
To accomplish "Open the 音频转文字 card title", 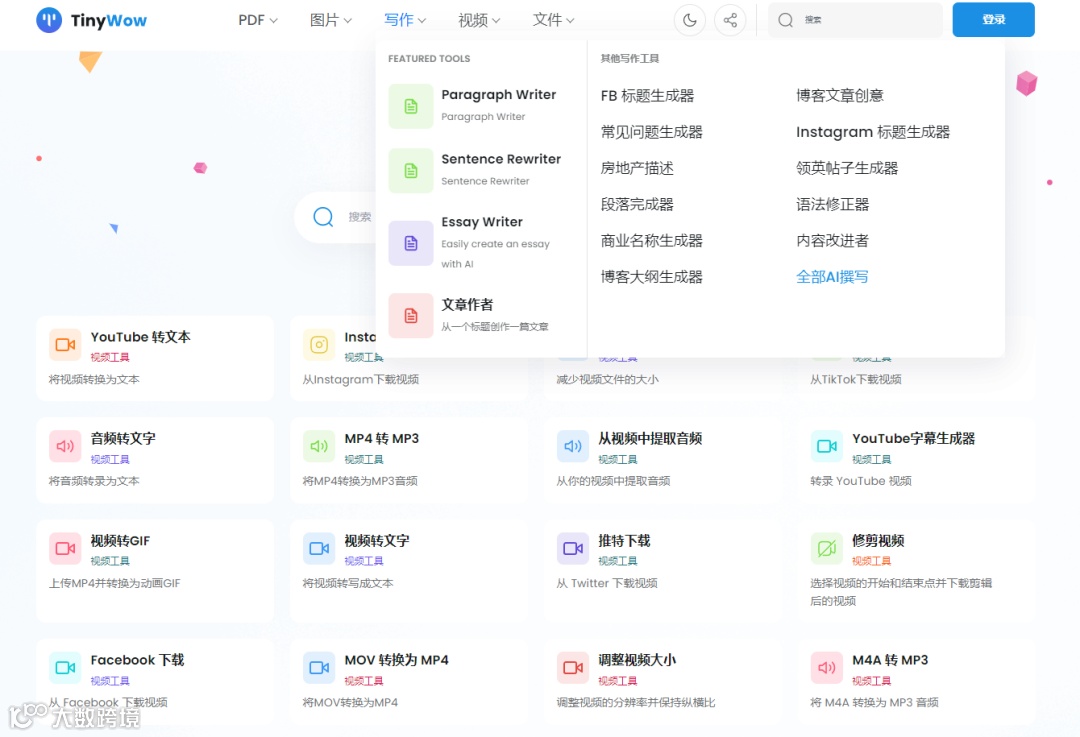I will [x=123, y=439].
